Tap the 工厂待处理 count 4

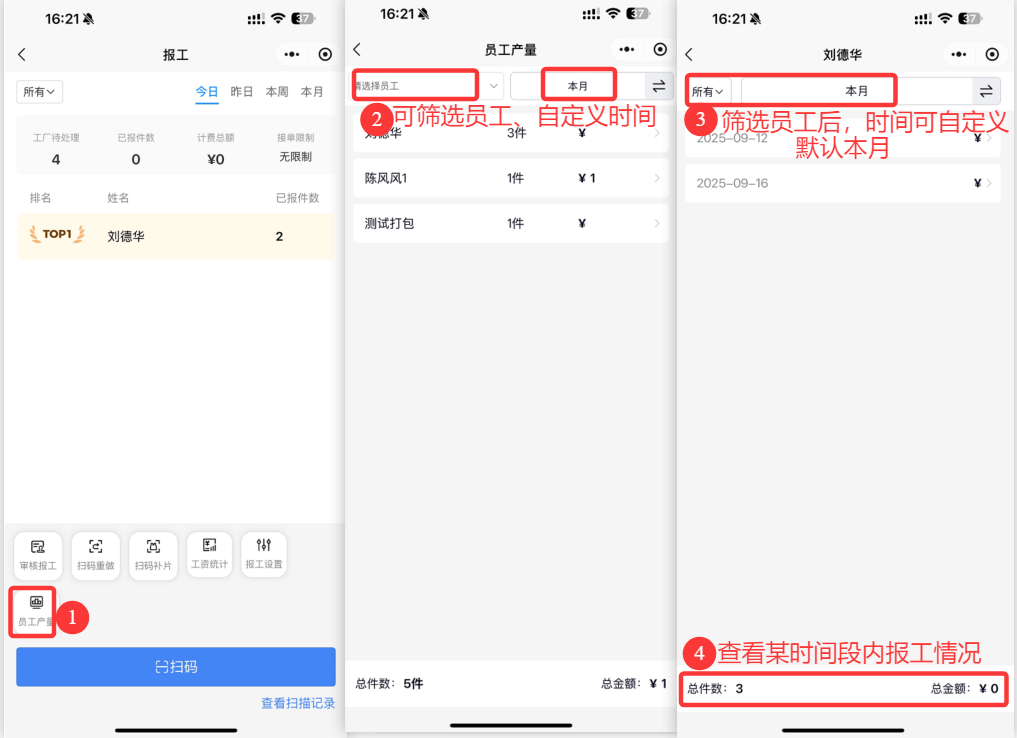tap(56, 160)
